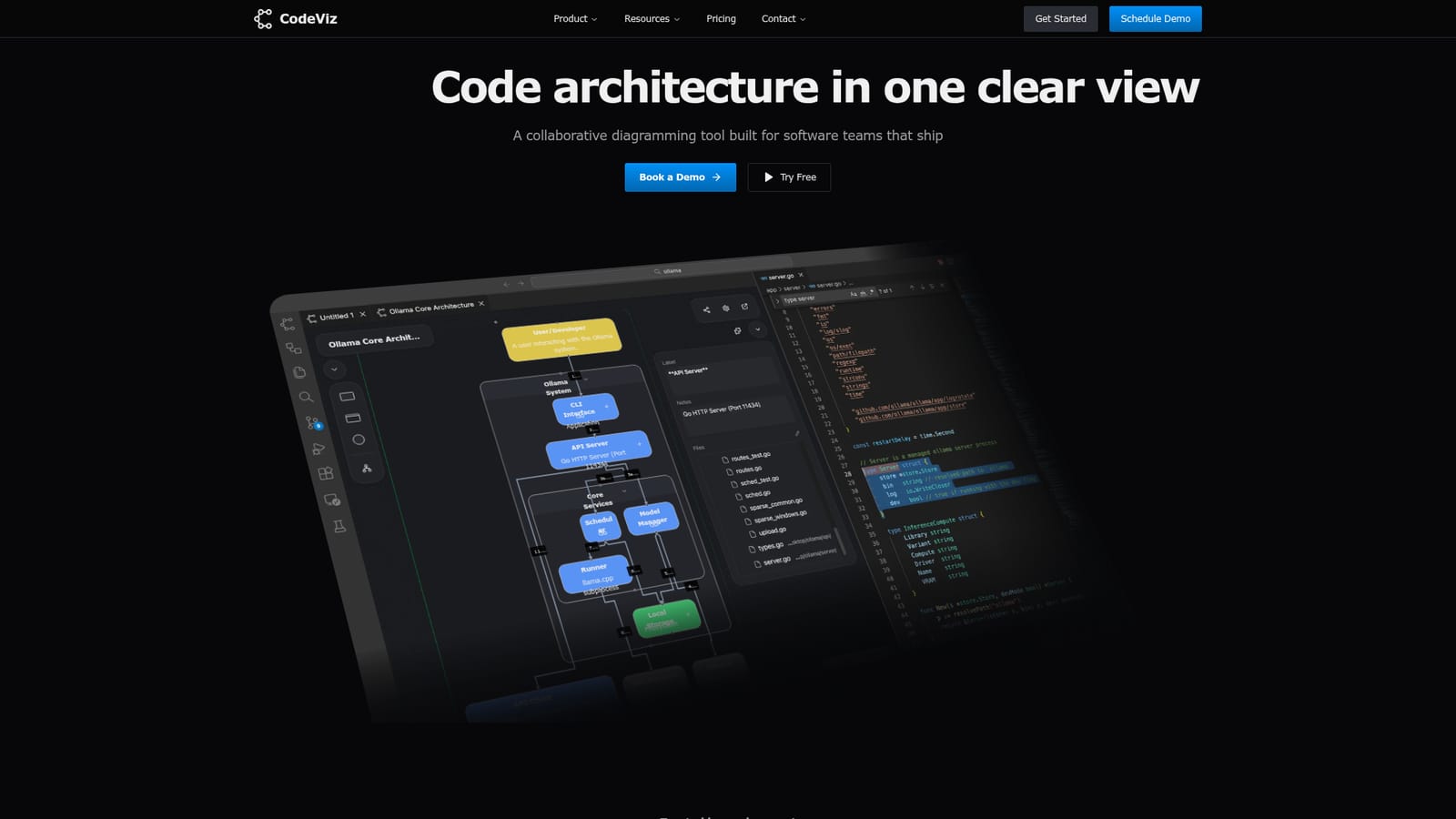1456x819 pixels.
Task: Open sched.go in the Files list
Action: click(753, 495)
